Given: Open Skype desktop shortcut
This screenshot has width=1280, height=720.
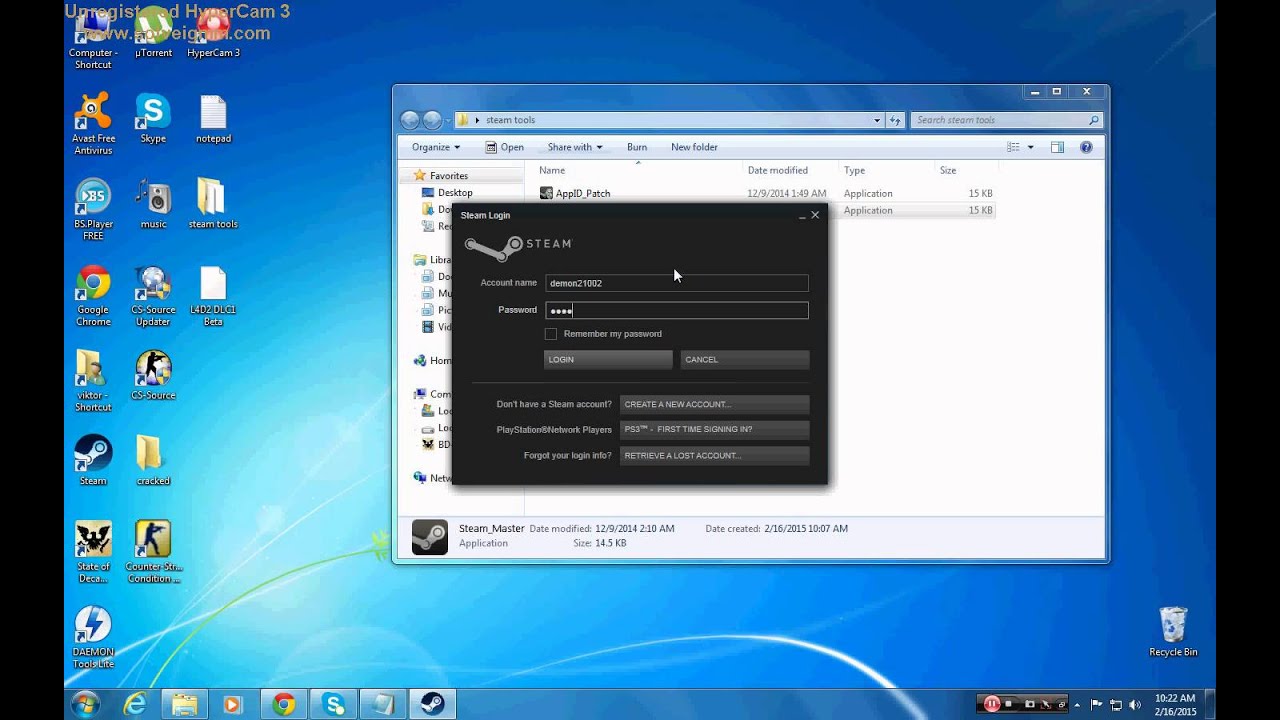Looking at the screenshot, I should click(153, 118).
